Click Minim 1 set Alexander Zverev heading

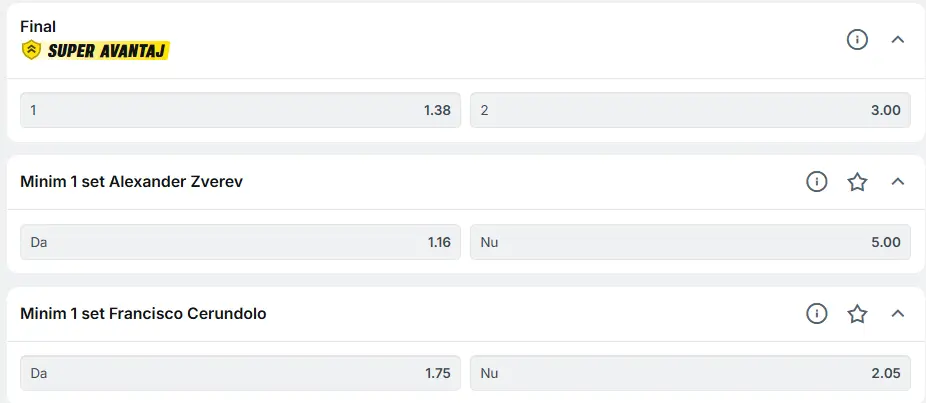131,182
